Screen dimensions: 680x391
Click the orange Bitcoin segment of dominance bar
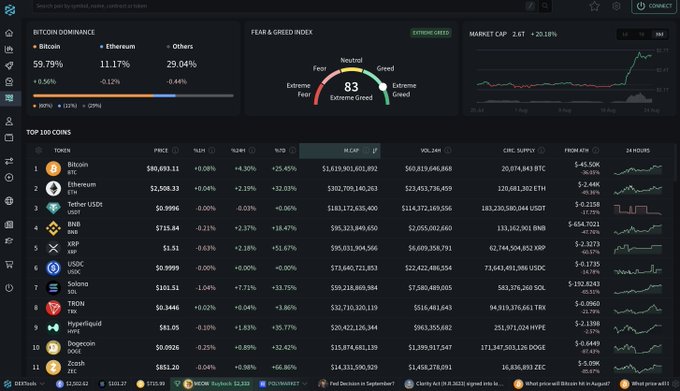(x=93, y=96)
